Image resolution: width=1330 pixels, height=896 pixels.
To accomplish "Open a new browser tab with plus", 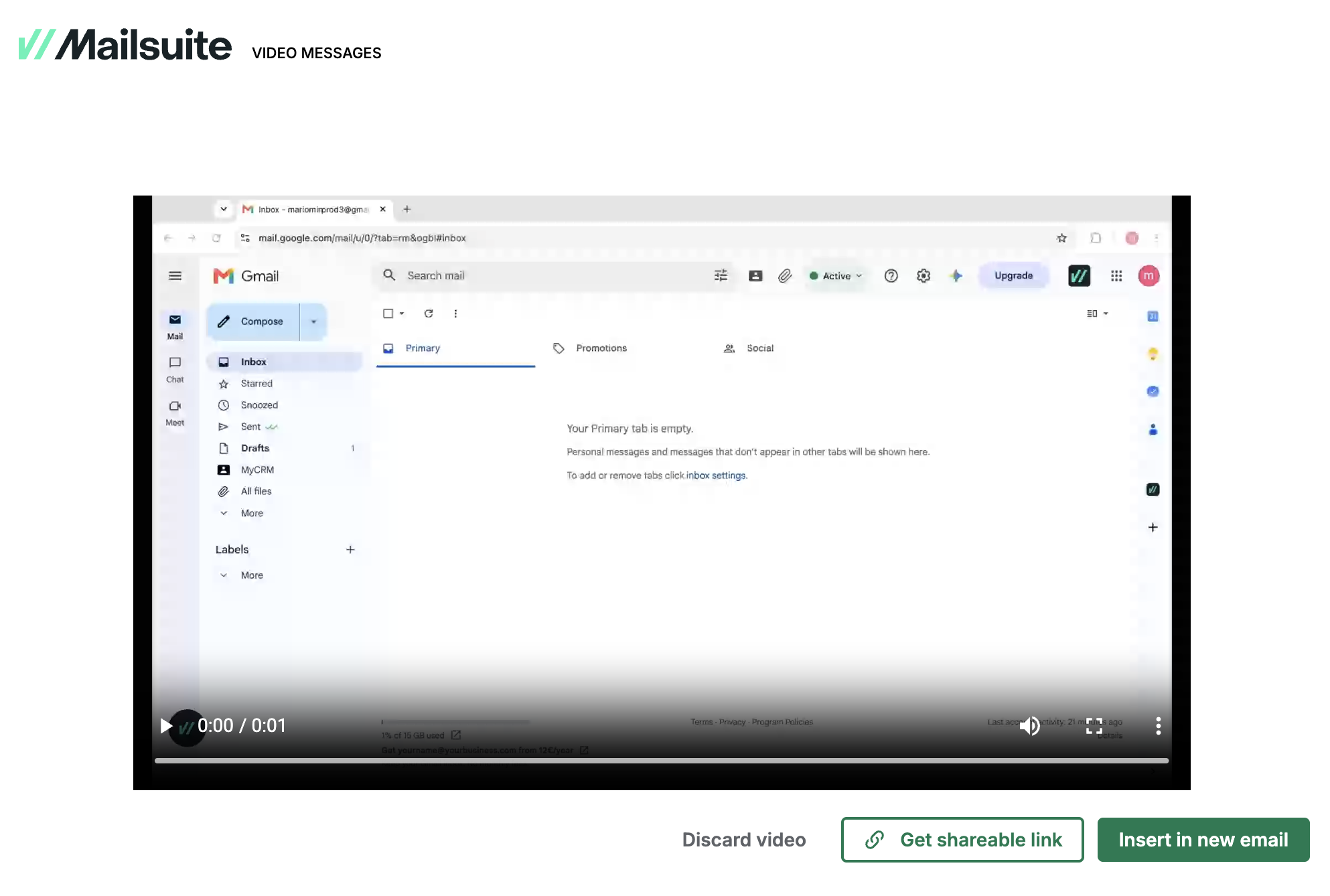I will click(x=407, y=209).
